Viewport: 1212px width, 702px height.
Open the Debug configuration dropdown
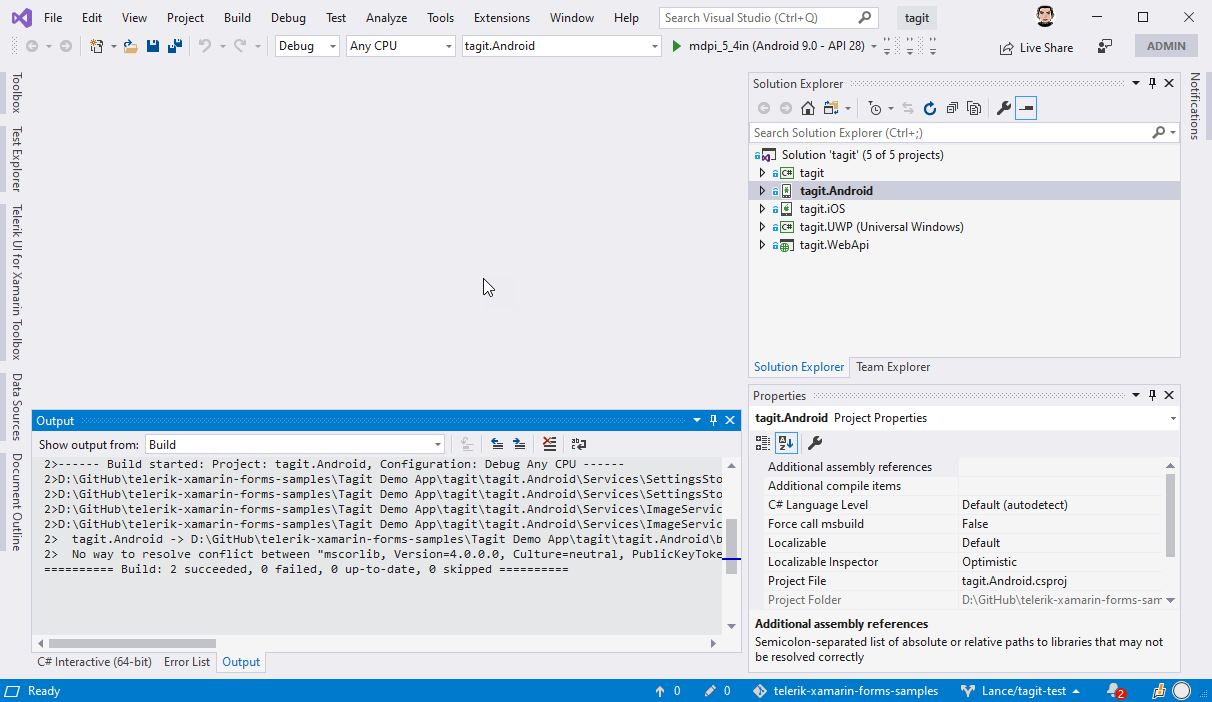pyautogui.click(x=307, y=46)
